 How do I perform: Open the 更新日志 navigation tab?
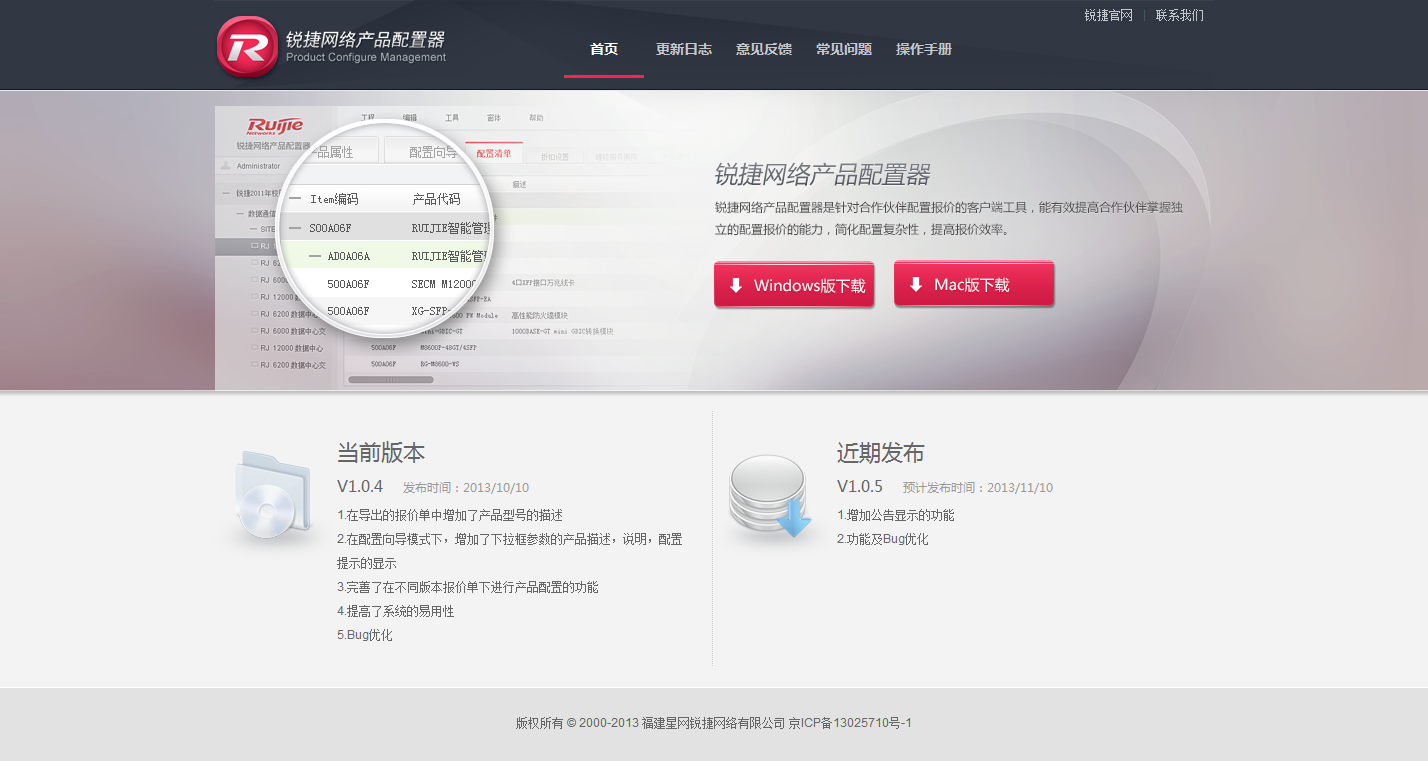coord(684,49)
